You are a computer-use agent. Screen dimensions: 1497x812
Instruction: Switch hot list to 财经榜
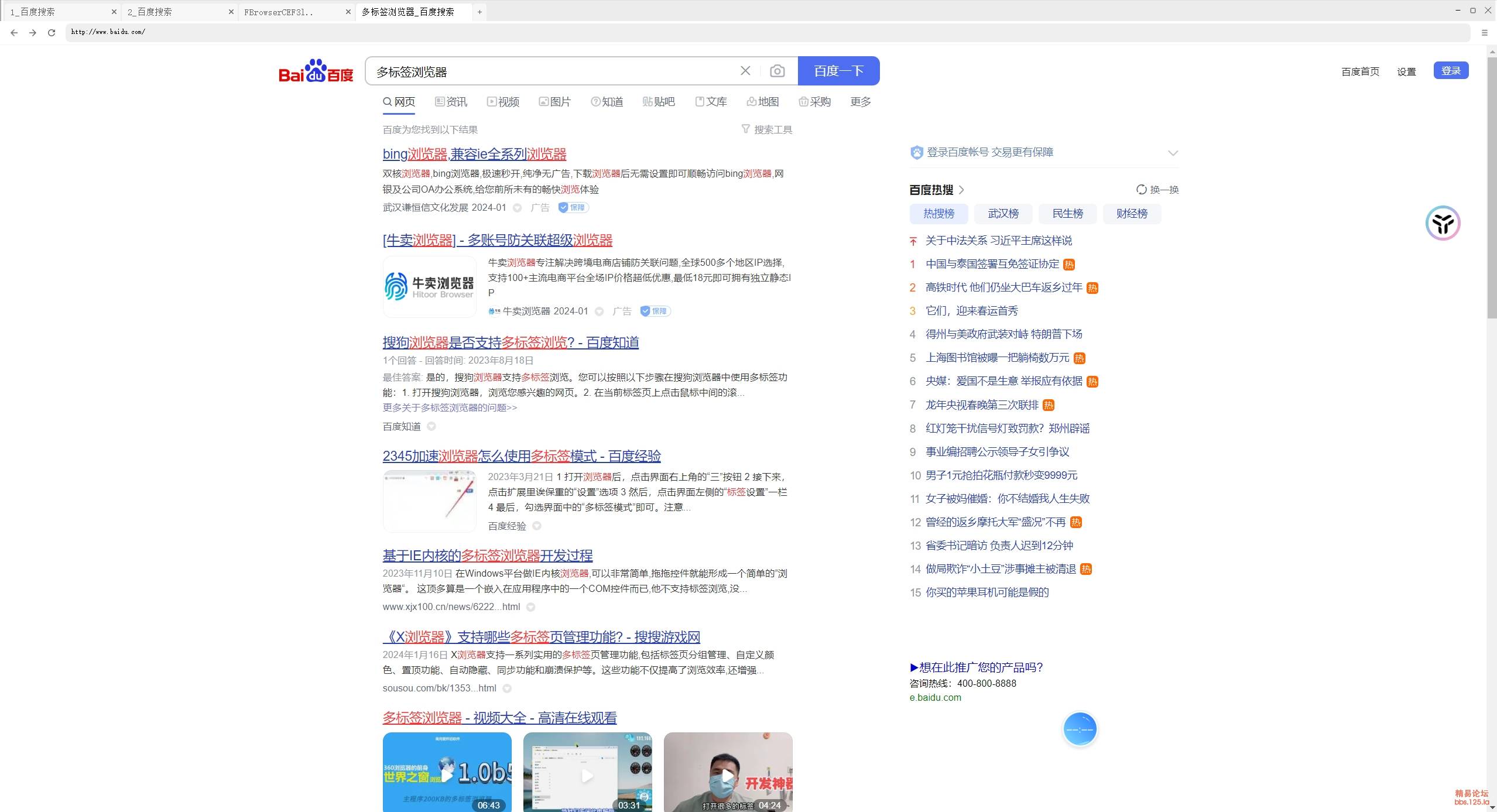click(x=1132, y=214)
